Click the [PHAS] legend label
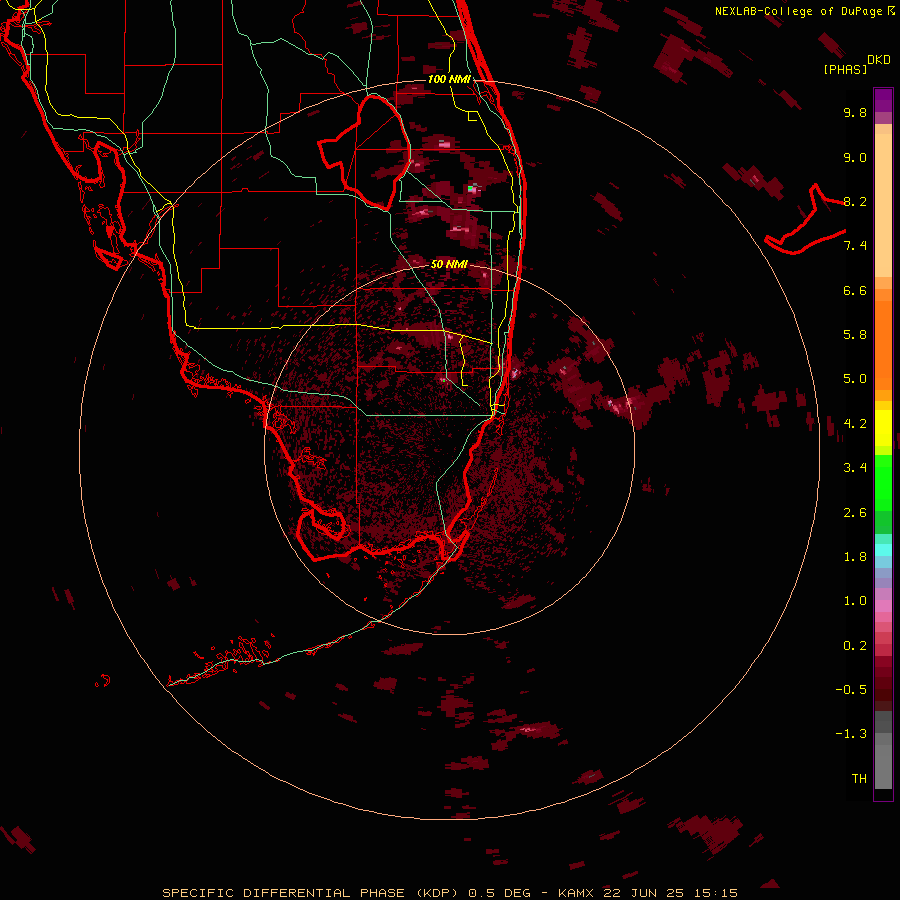 coord(845,69)
